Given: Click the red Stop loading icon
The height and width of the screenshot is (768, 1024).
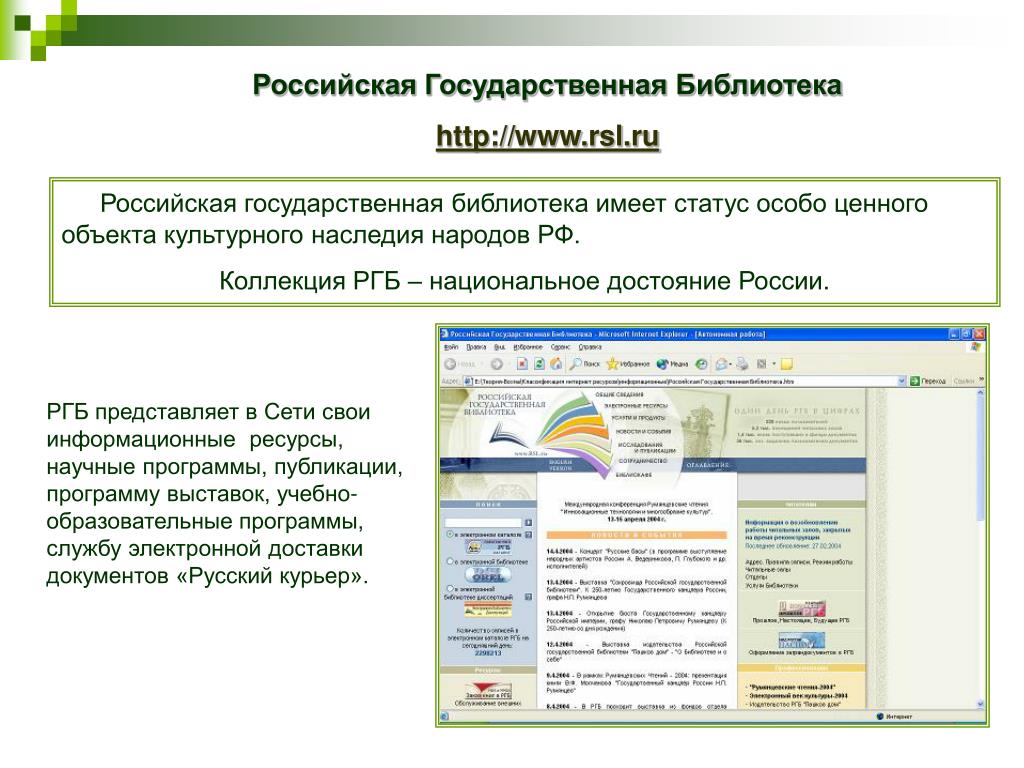Looking at the screenshot, I should (522, 364).
